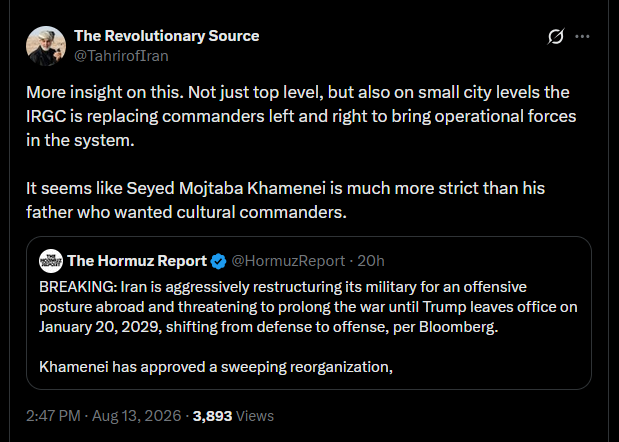The height and width of the screenshot is (442, 619).
Task: Open the three-dot More options menu
Action: (x=582, y=36)
